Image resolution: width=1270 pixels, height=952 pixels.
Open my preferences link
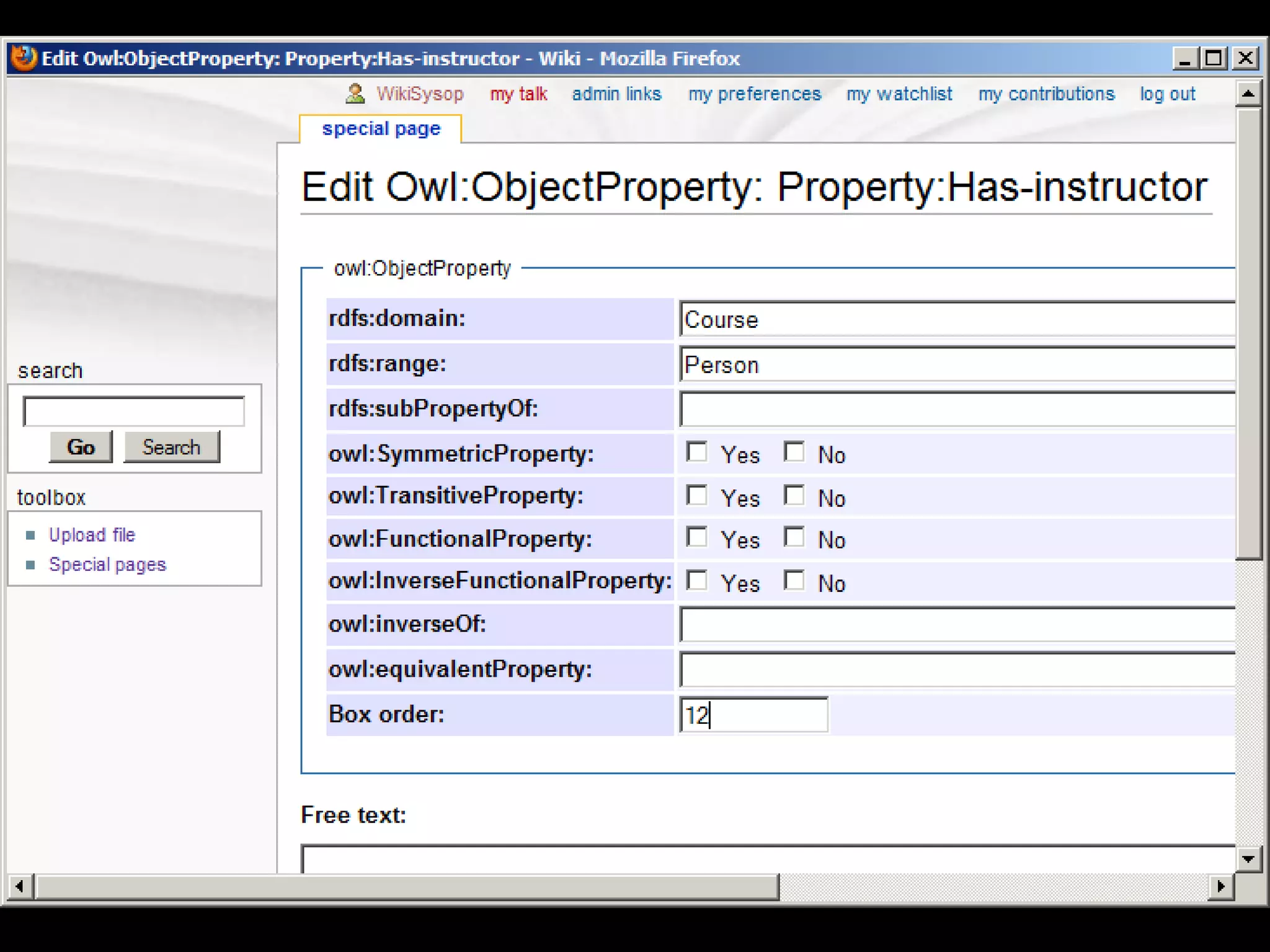click(754, 94)
